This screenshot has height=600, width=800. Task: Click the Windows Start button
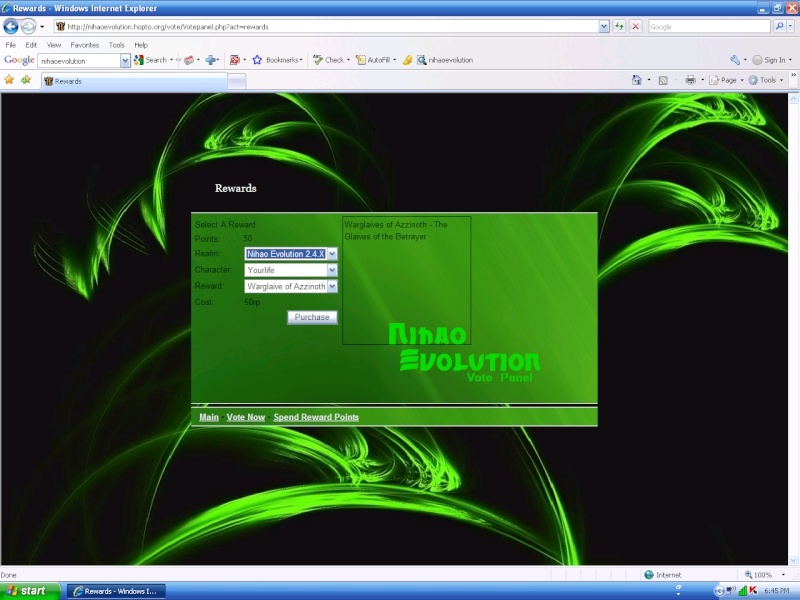pyautogui.click(x=30, y=591)
